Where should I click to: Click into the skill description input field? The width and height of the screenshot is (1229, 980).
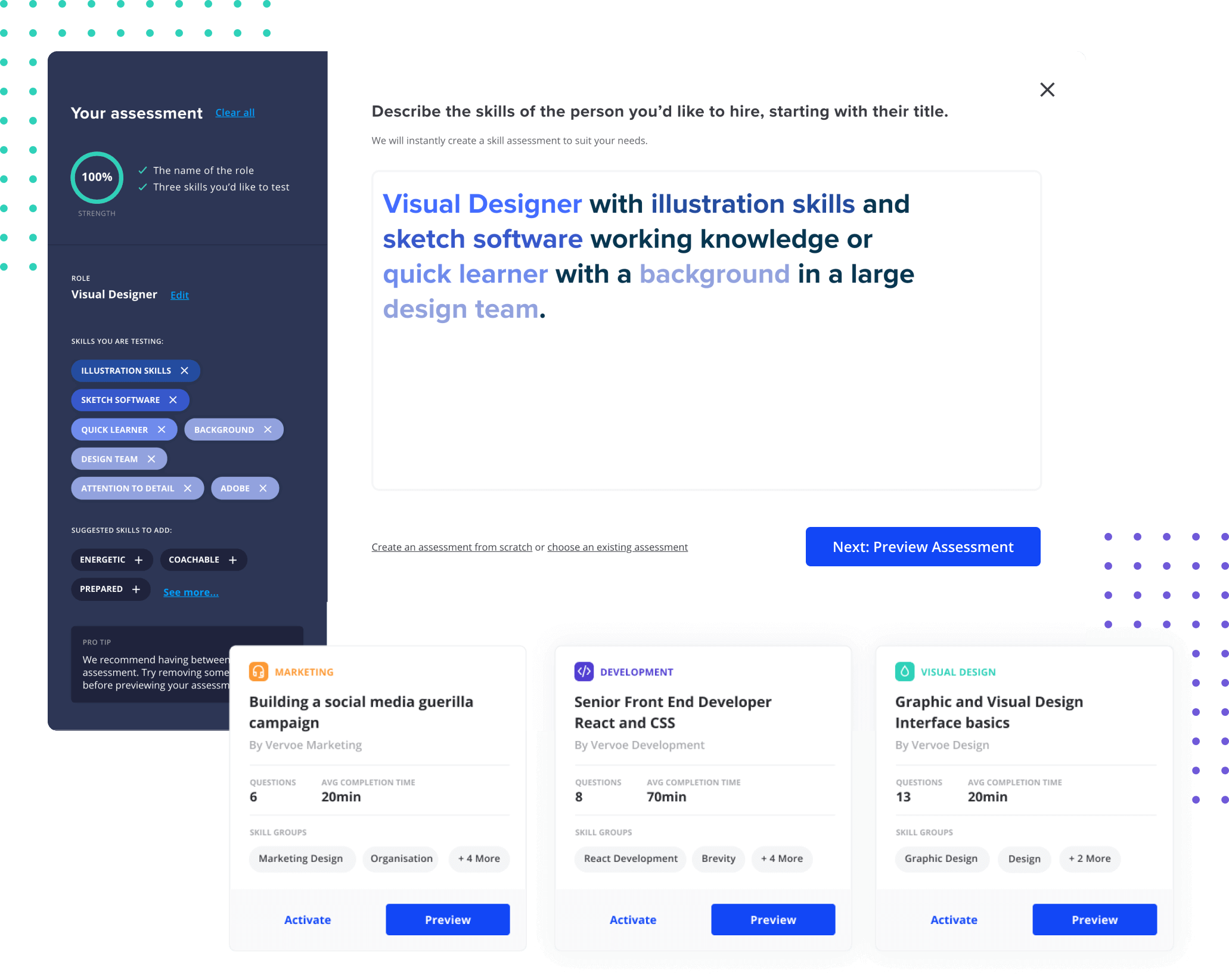(x=706, y=330)
